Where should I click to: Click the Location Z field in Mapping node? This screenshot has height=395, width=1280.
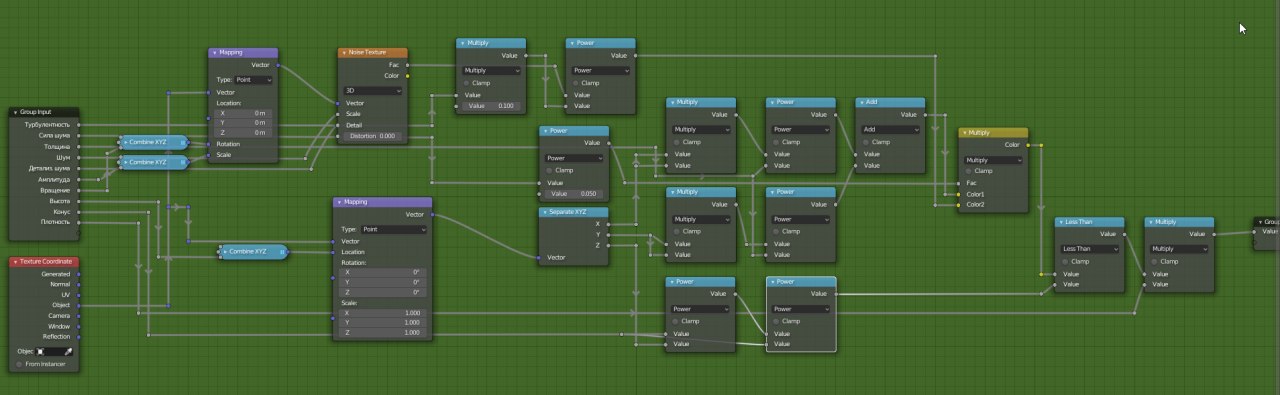click(x=243, y=132)
